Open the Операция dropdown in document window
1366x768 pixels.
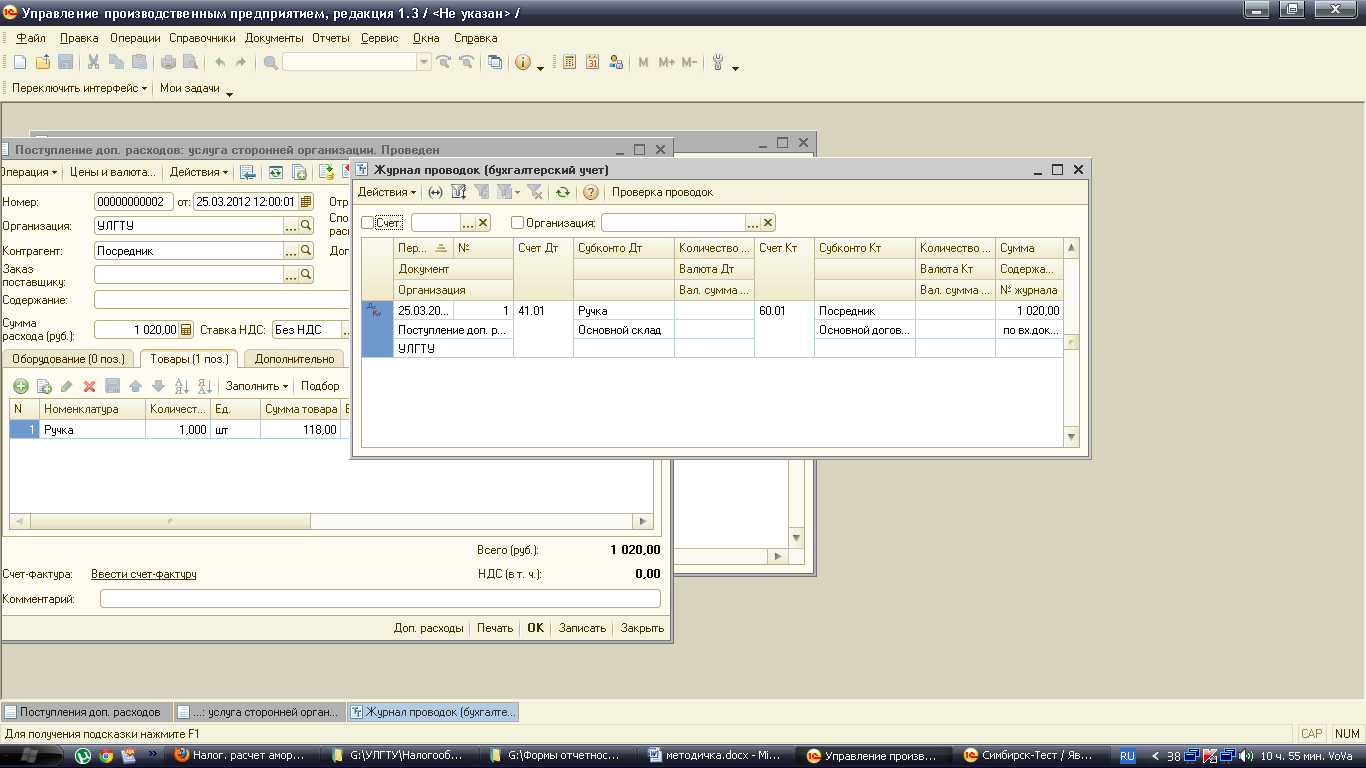pos(28,172)
